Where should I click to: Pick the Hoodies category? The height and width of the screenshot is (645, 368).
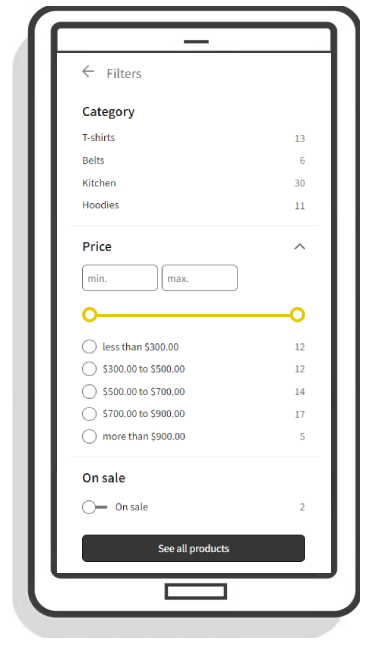coord(193,205)
